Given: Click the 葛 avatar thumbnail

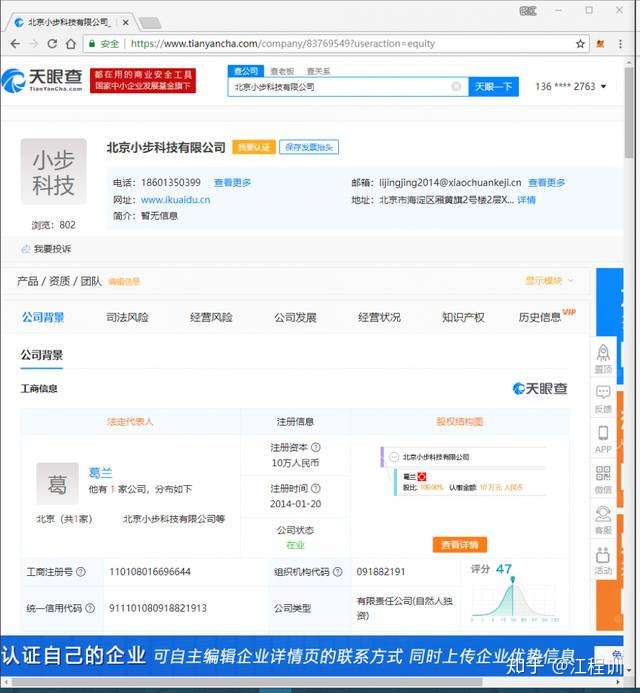Looking at the screenshot, I should click(57, 484).
